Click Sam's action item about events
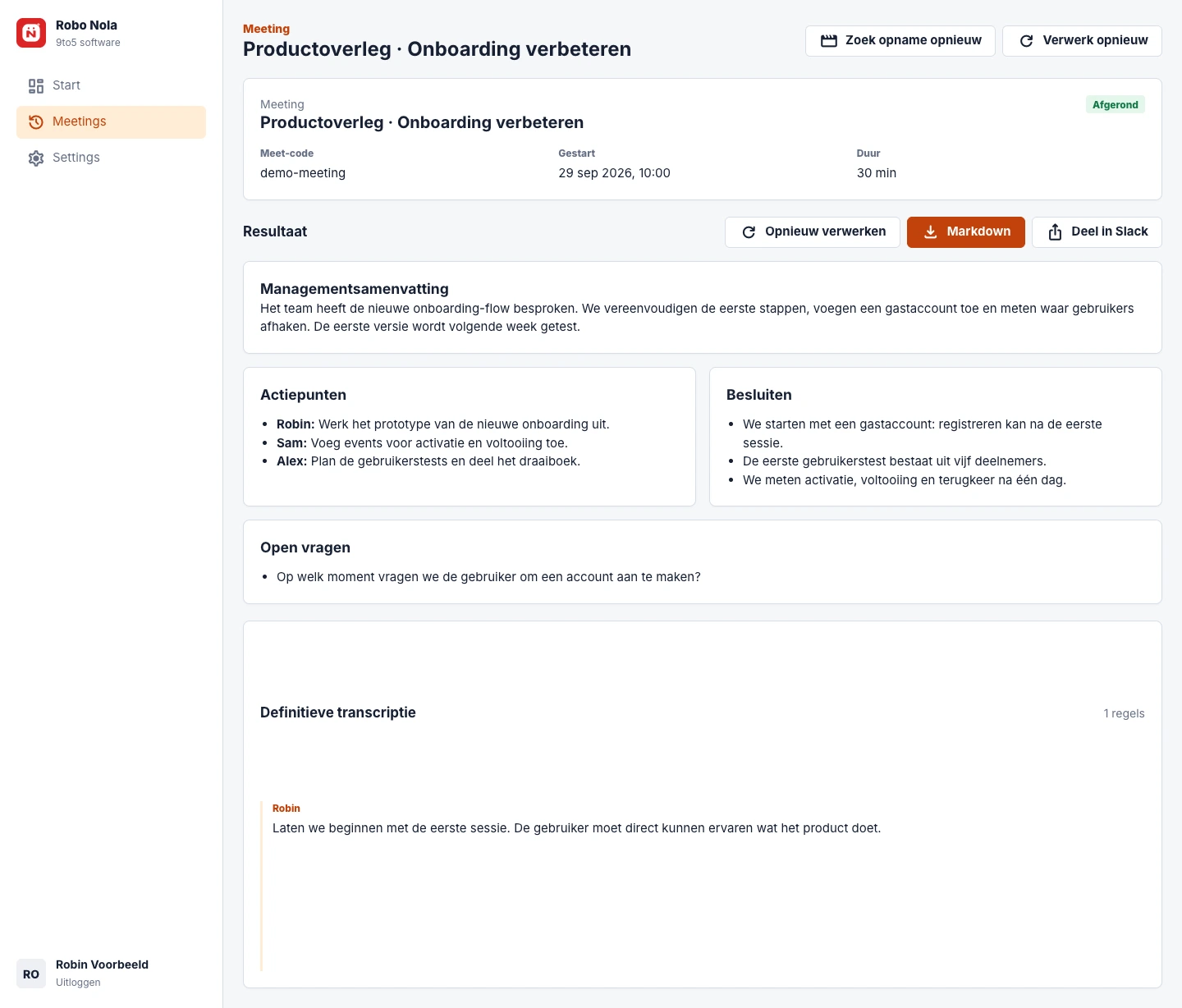Screen dimensions: 1182x1008 [422, 443]
